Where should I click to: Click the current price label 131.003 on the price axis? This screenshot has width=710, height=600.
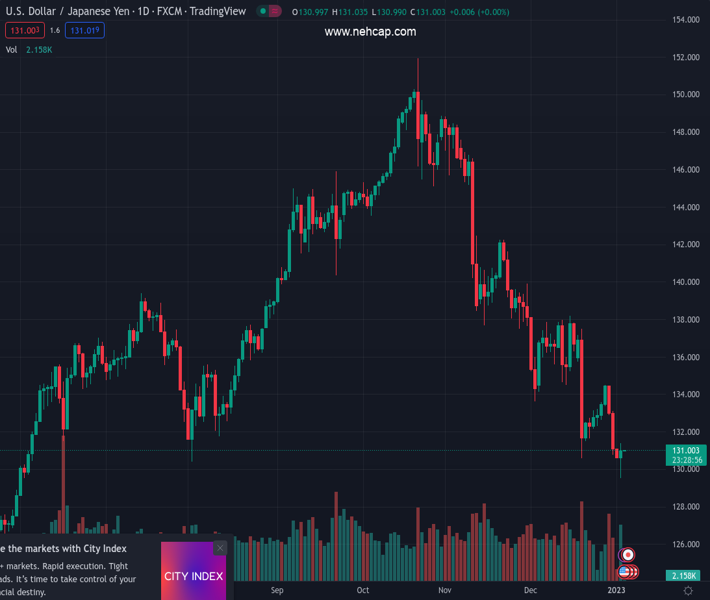684,451
